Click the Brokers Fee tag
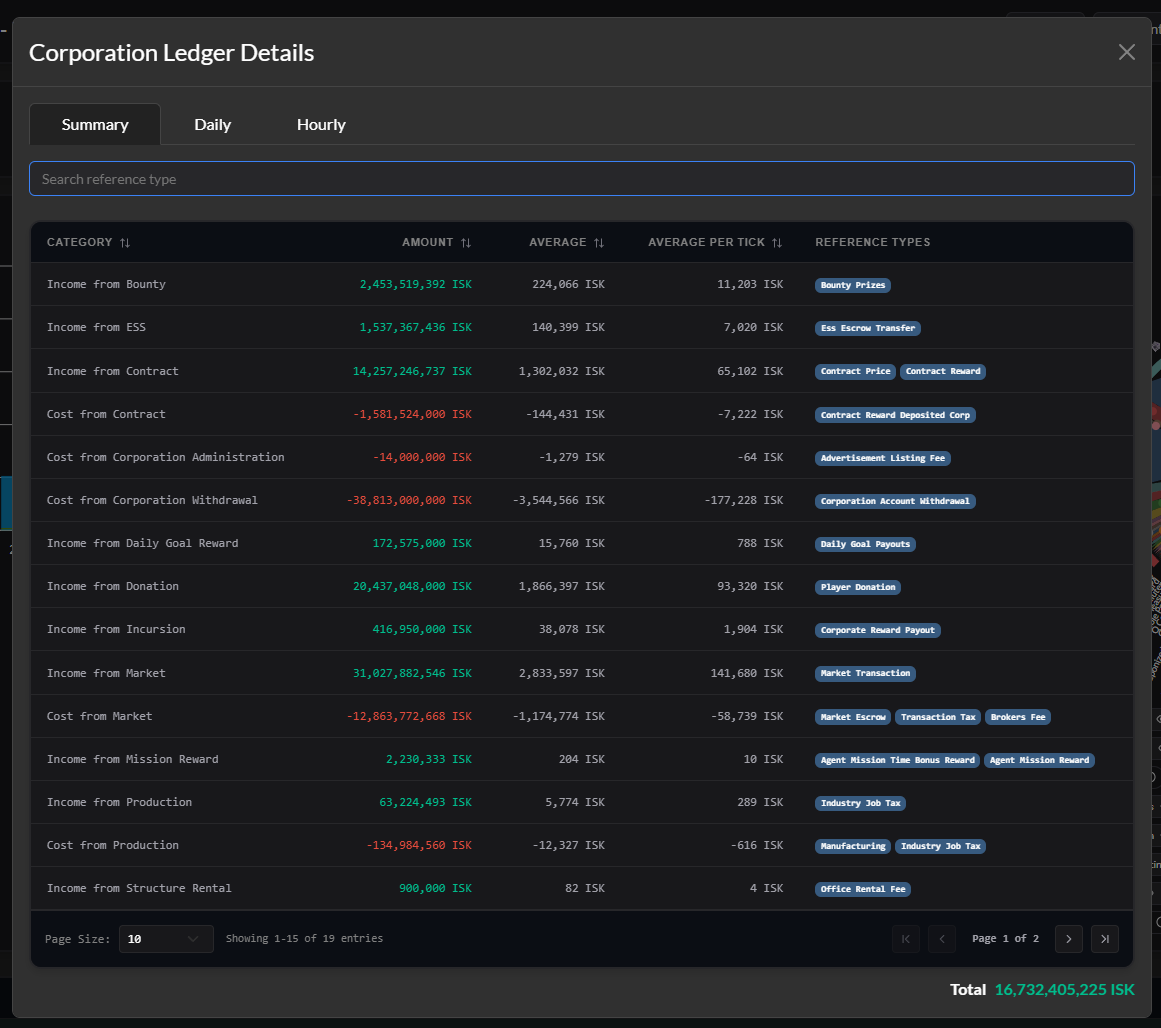This screenshot has width=1161, height=1028. tap(1018, 717)
